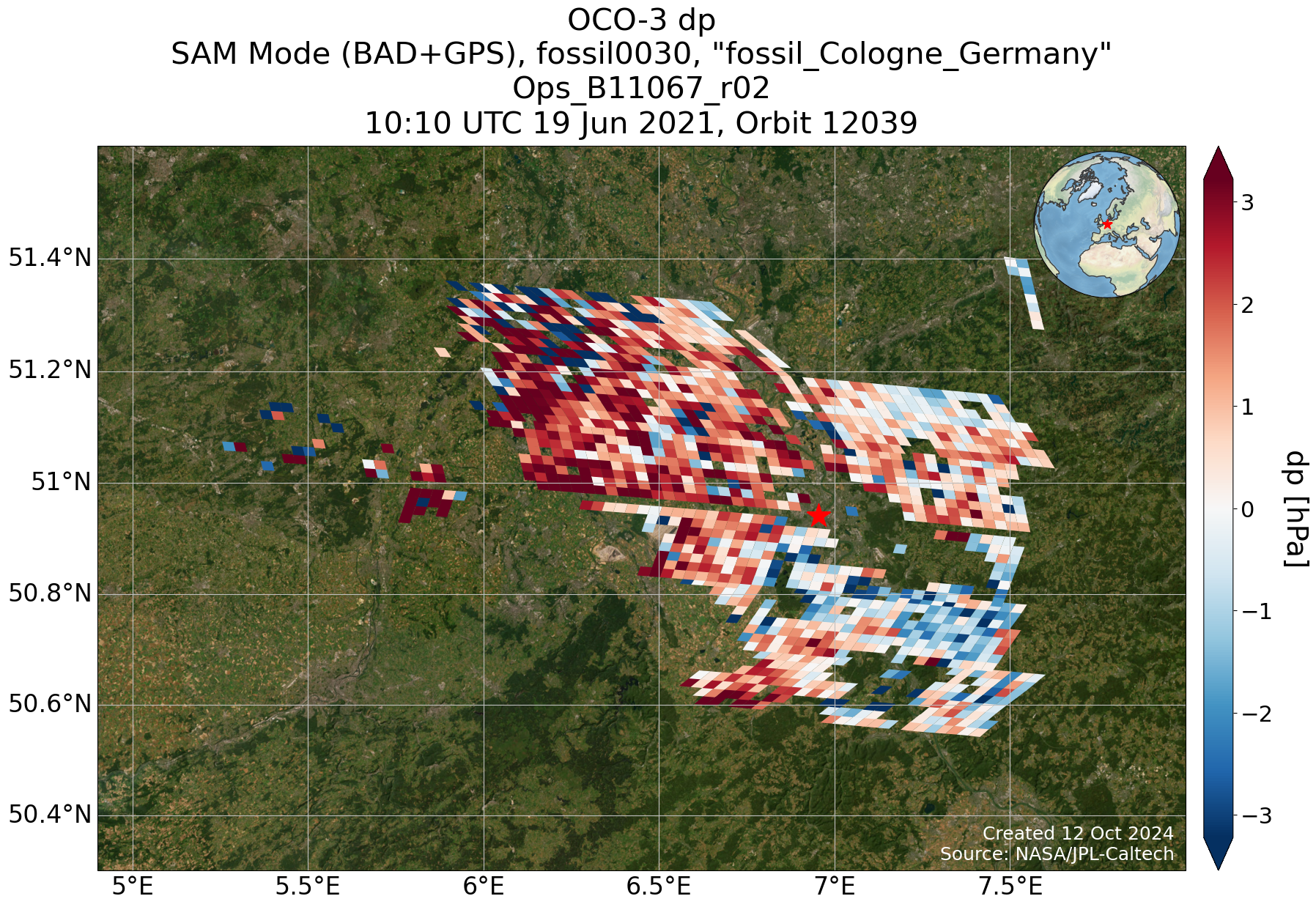Click the '51°N' latitude label
The height and width of the screenshot is (907, 1316).
click(62, 482)
